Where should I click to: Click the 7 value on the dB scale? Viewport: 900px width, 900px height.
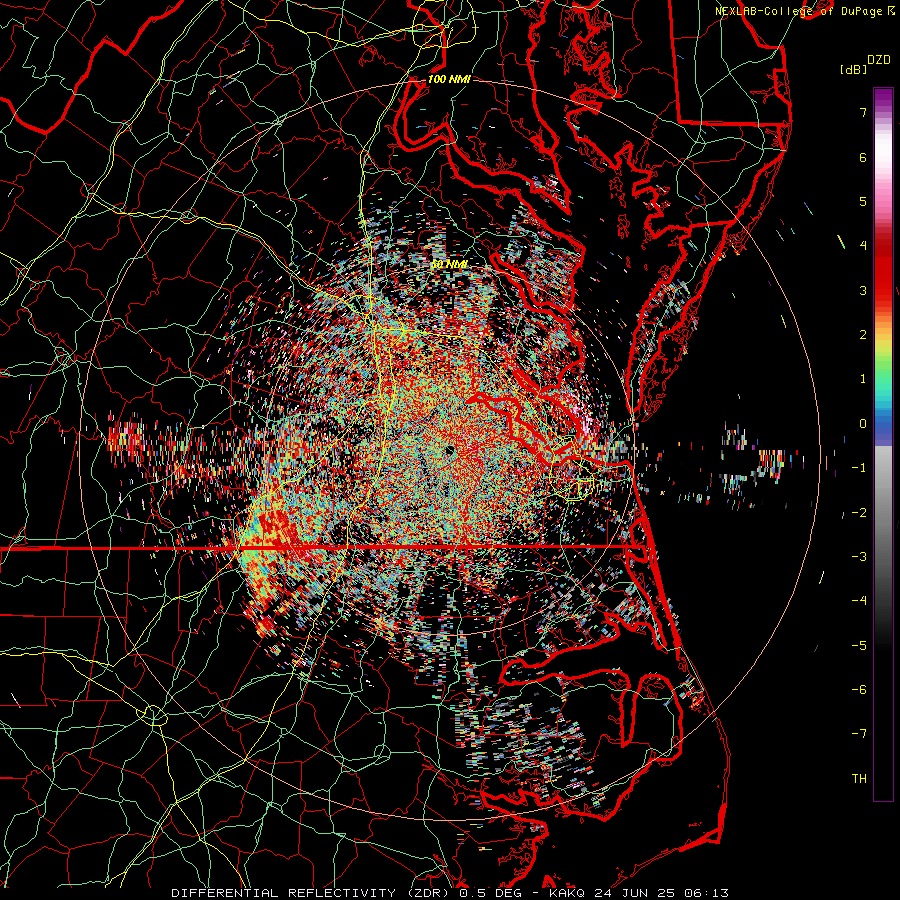click(x=863, y=112)
